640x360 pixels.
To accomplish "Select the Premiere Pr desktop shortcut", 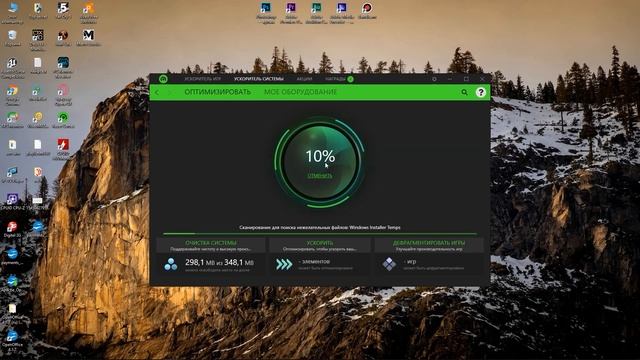I will tap(291, 12).
